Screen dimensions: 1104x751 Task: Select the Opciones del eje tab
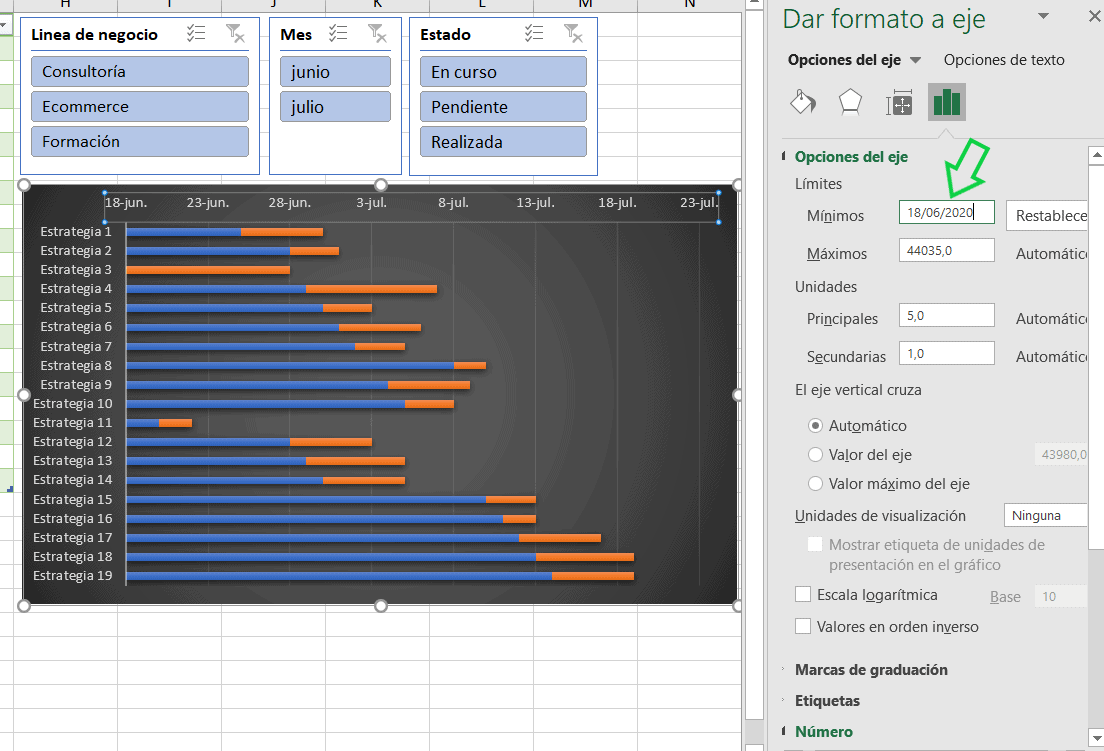pos(844,60)
